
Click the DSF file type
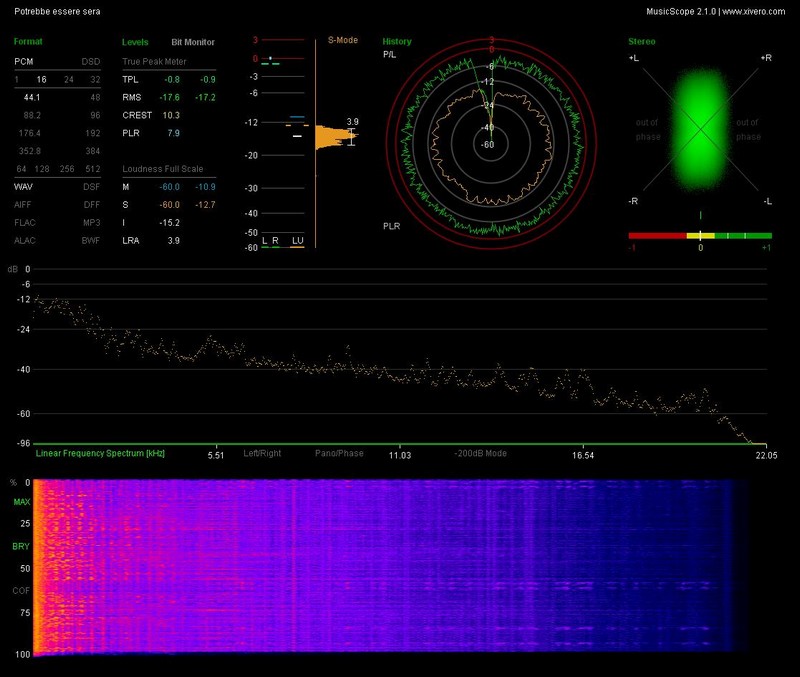click(x=92, y=187)
